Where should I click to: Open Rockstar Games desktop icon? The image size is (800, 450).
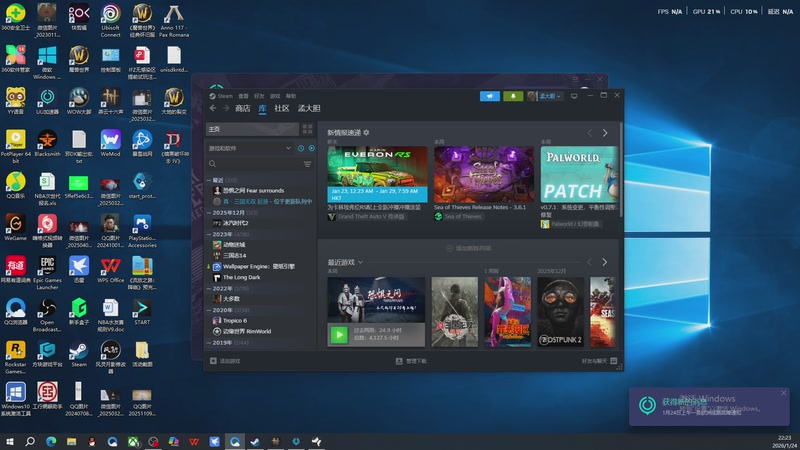point(15,357)
